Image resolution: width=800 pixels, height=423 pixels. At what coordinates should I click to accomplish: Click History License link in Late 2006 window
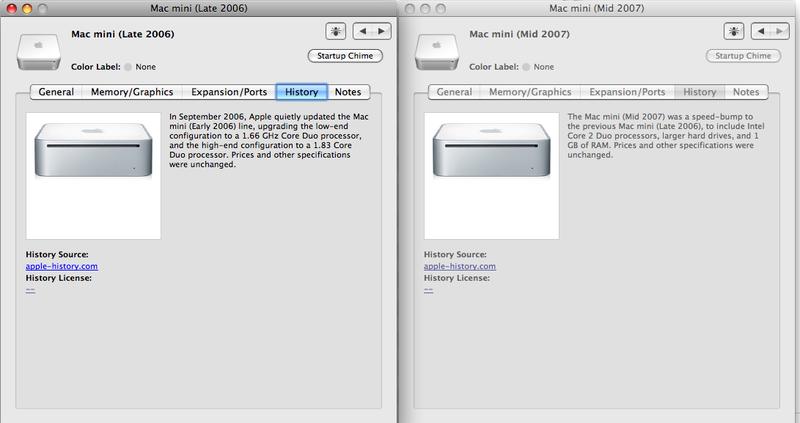click(x=31, y=290)
